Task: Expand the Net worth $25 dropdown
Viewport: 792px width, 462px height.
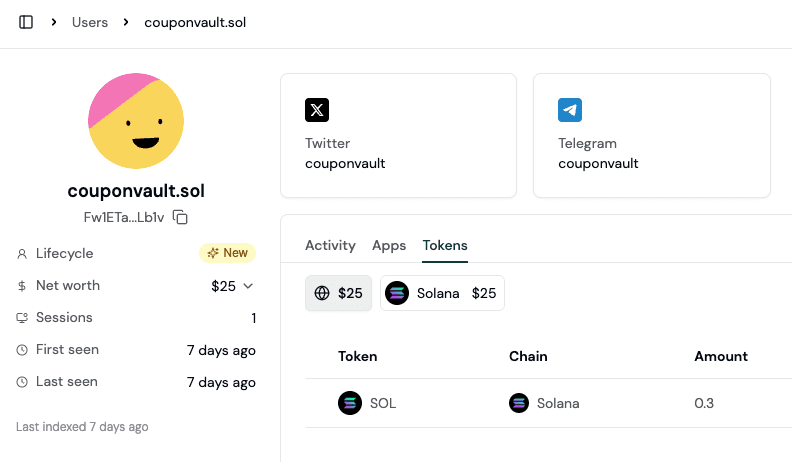Action: [248, 286]
